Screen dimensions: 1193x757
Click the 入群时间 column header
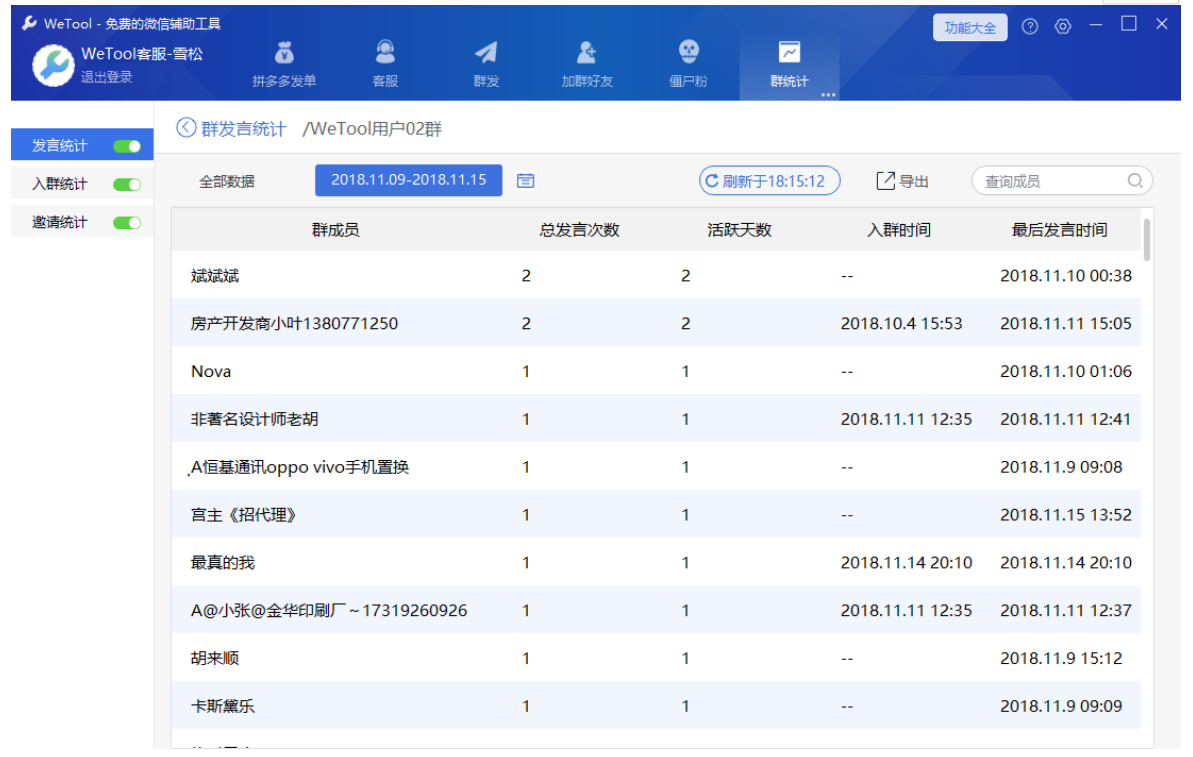[899, 230]
